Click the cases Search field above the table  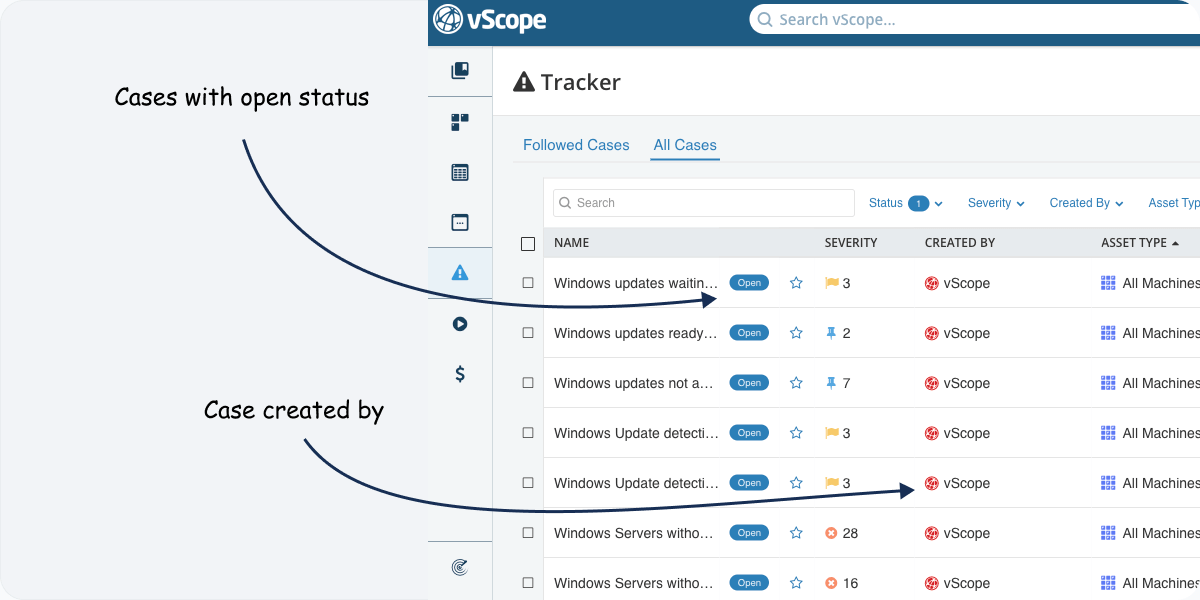click(x=704, y=203)
